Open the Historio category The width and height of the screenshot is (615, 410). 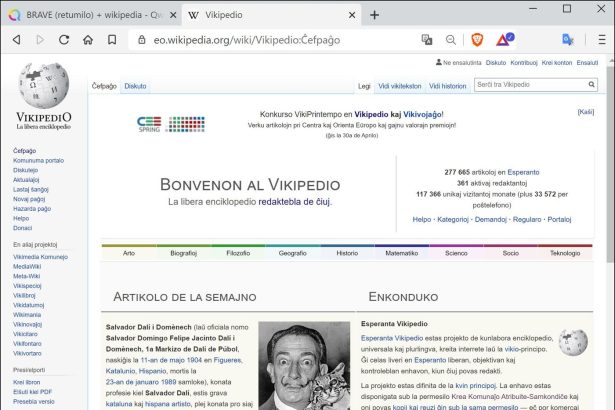(x=347, y=253)
